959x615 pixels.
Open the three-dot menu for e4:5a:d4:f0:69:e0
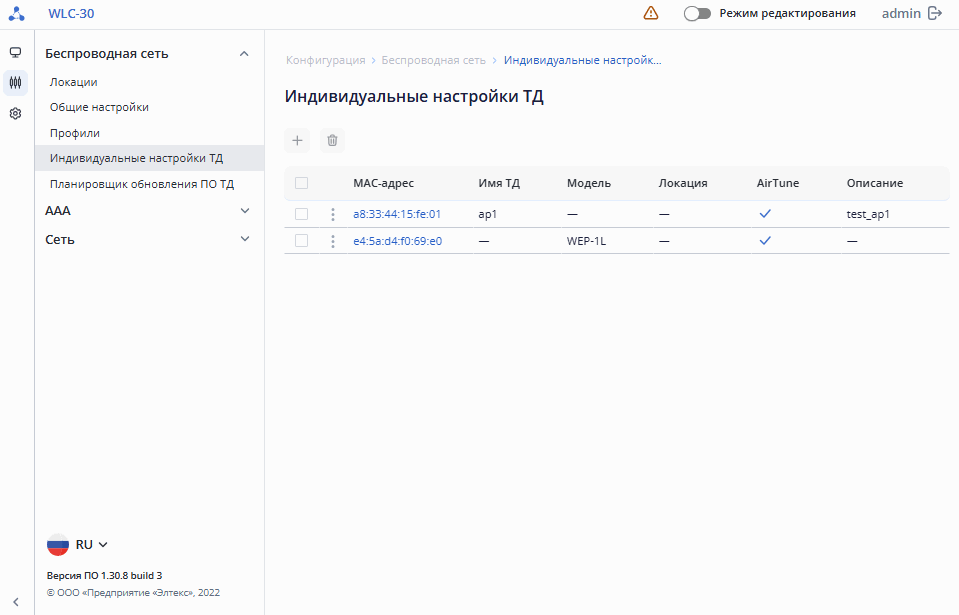click(x=333, y=241)
